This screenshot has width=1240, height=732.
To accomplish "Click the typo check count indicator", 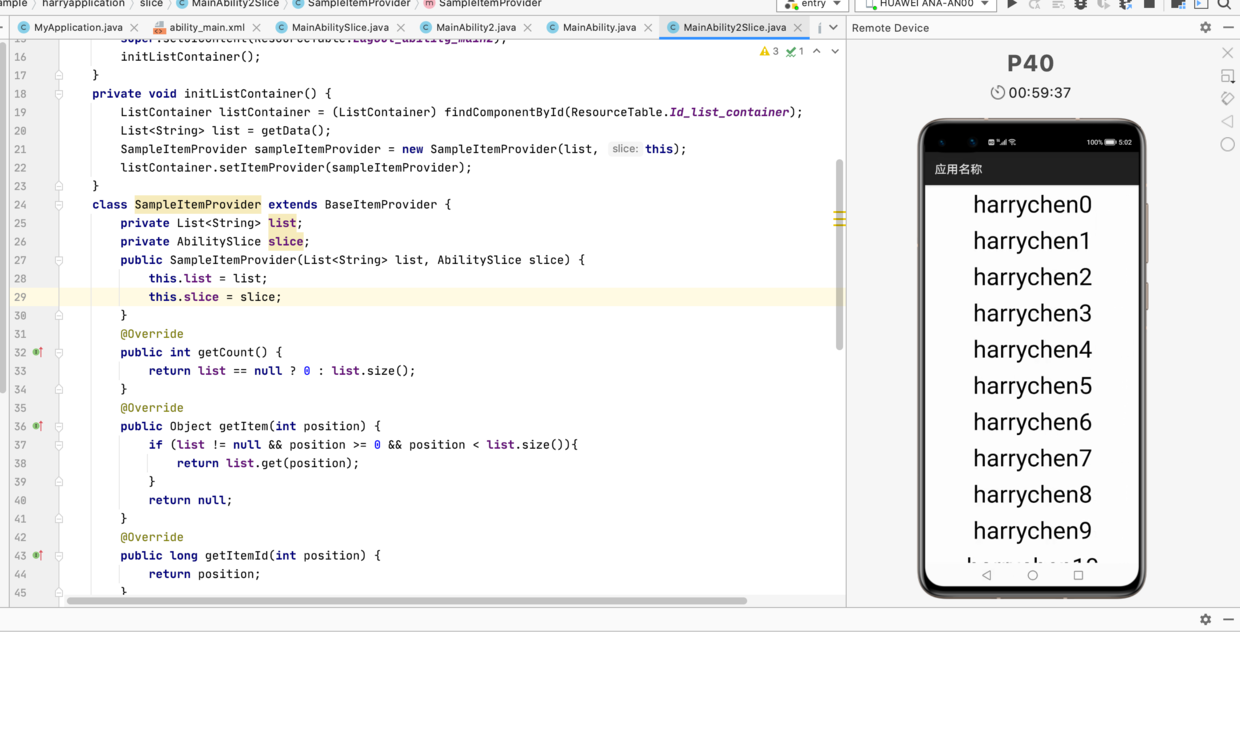I will (795, 51).
